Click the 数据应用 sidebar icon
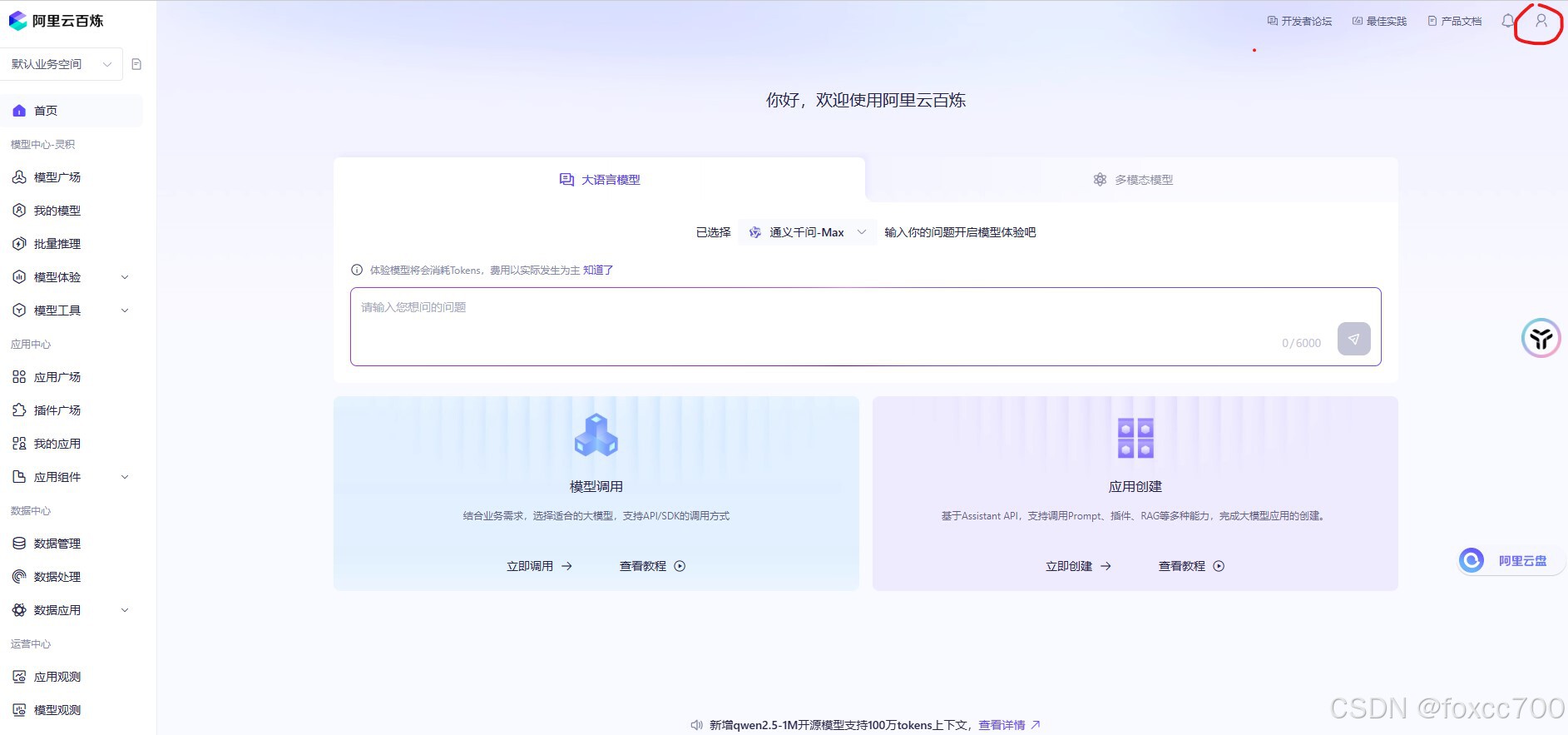Viewport: 1568px width, 735px height. pos(19,610)
